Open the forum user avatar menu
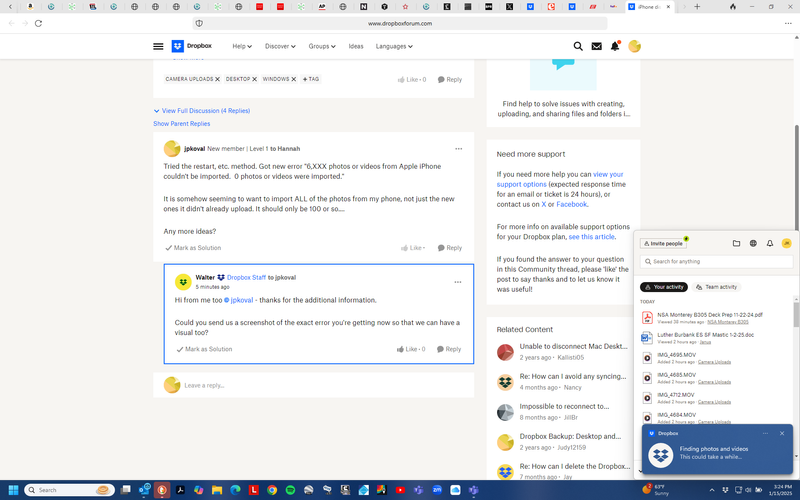The width and height of the screenshot is (800, 500). tap(634, 46)
